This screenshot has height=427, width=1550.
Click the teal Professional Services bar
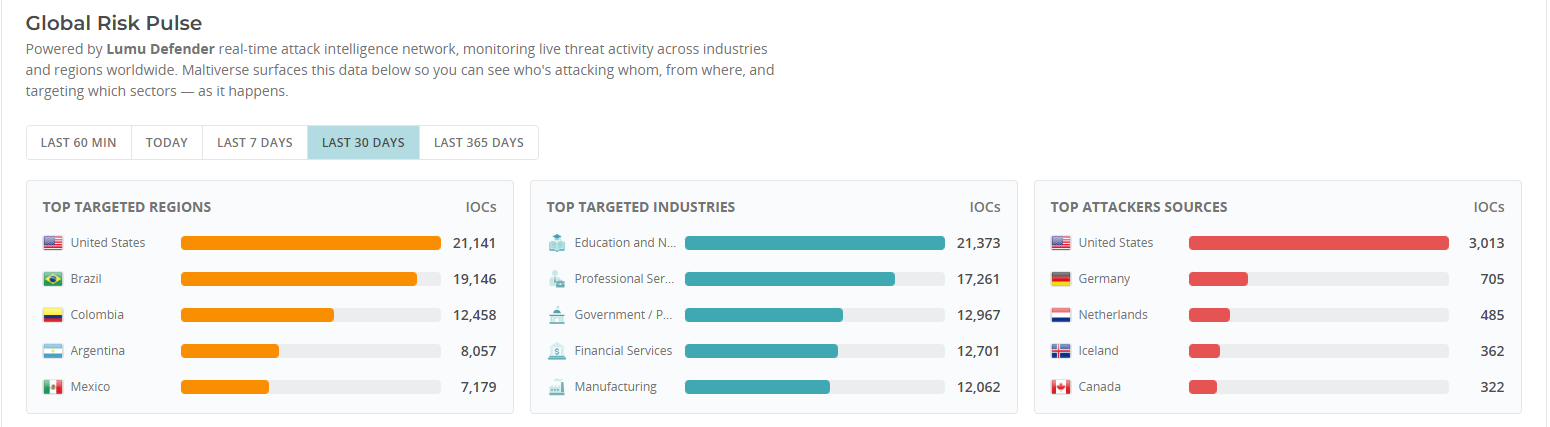click(x=790, y=279)
